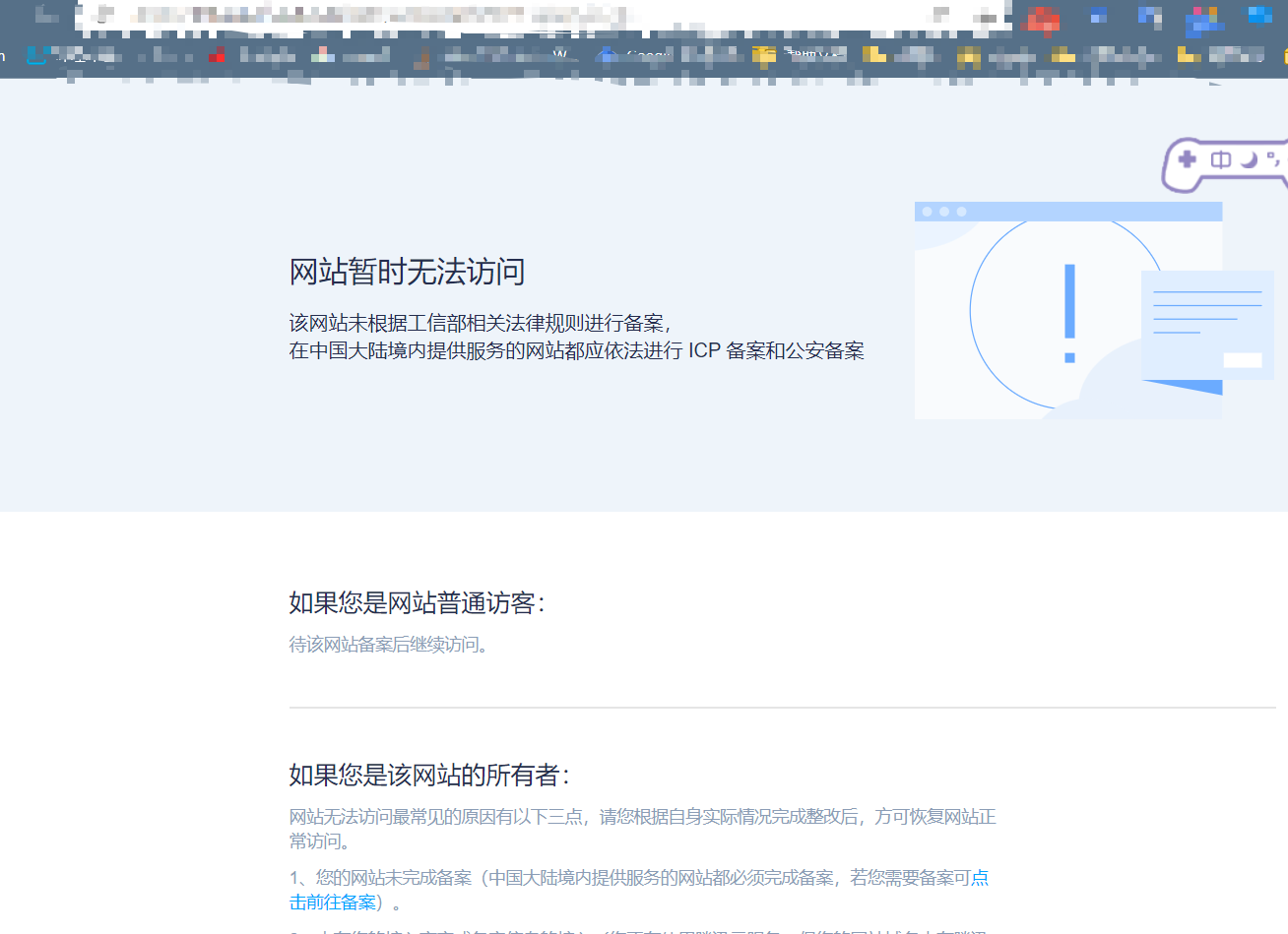Click the plus-shaped icon on the IME toolbar
The height and width of the screenshot is (934, 1288).
(x=1188, y=159)
